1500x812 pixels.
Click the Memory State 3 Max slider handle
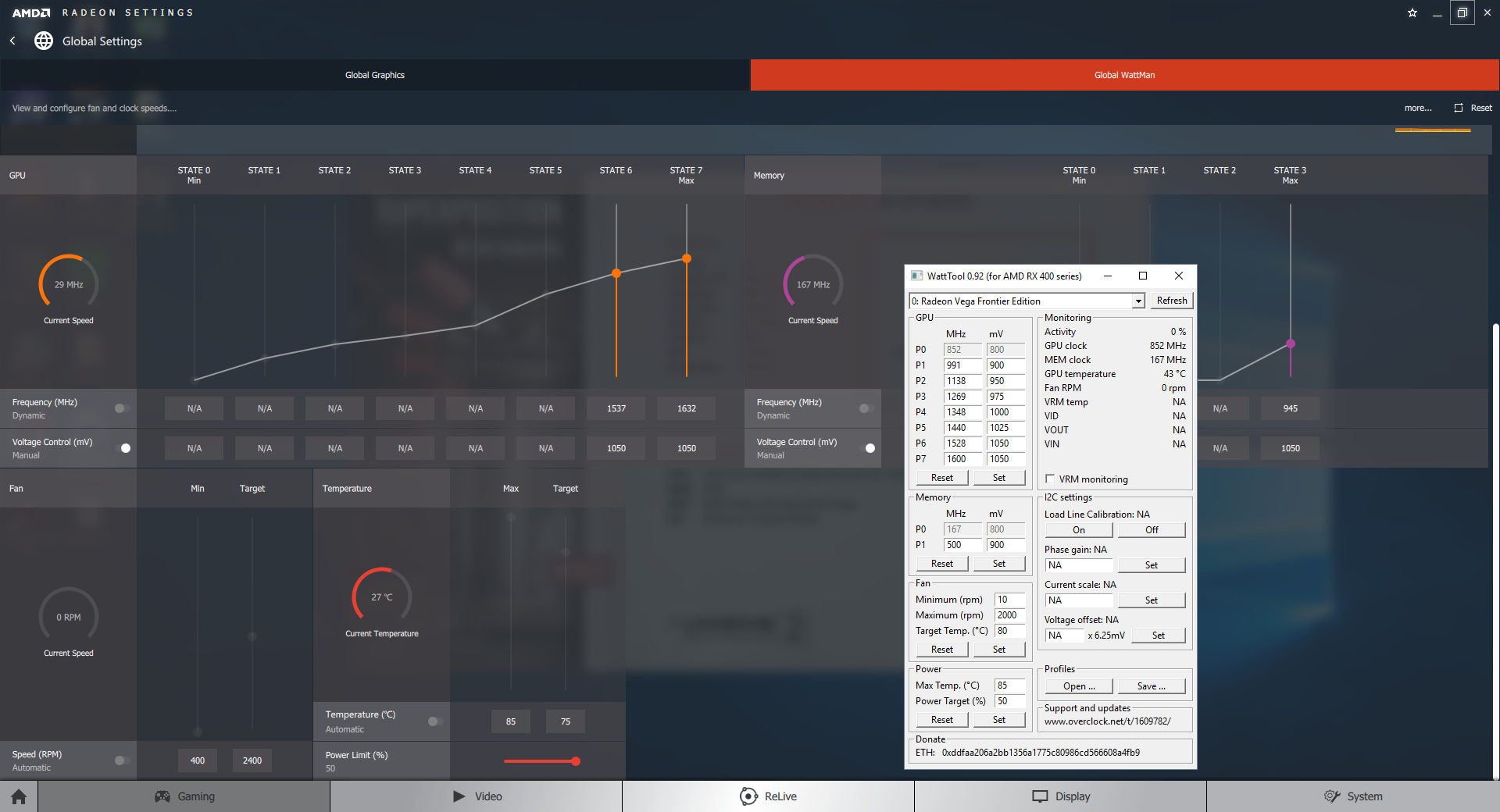click(x=1291, y=344)
